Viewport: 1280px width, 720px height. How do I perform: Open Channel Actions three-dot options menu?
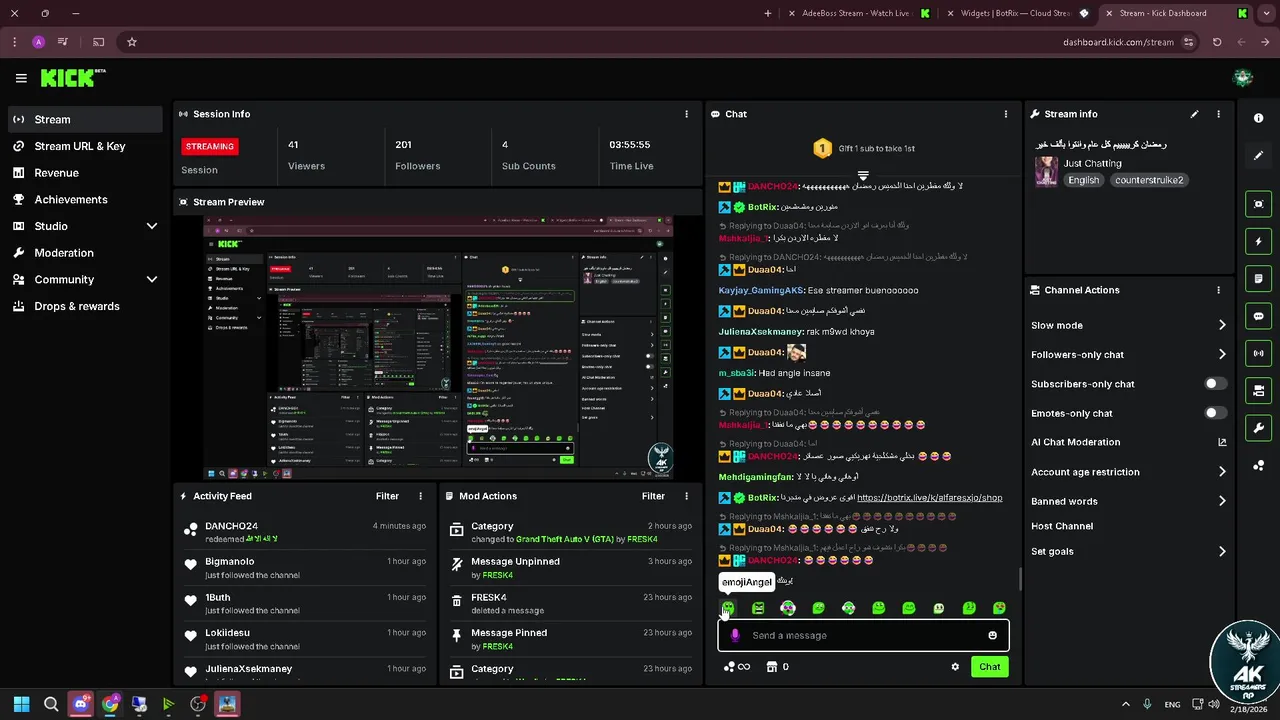tap(1218, 290)
